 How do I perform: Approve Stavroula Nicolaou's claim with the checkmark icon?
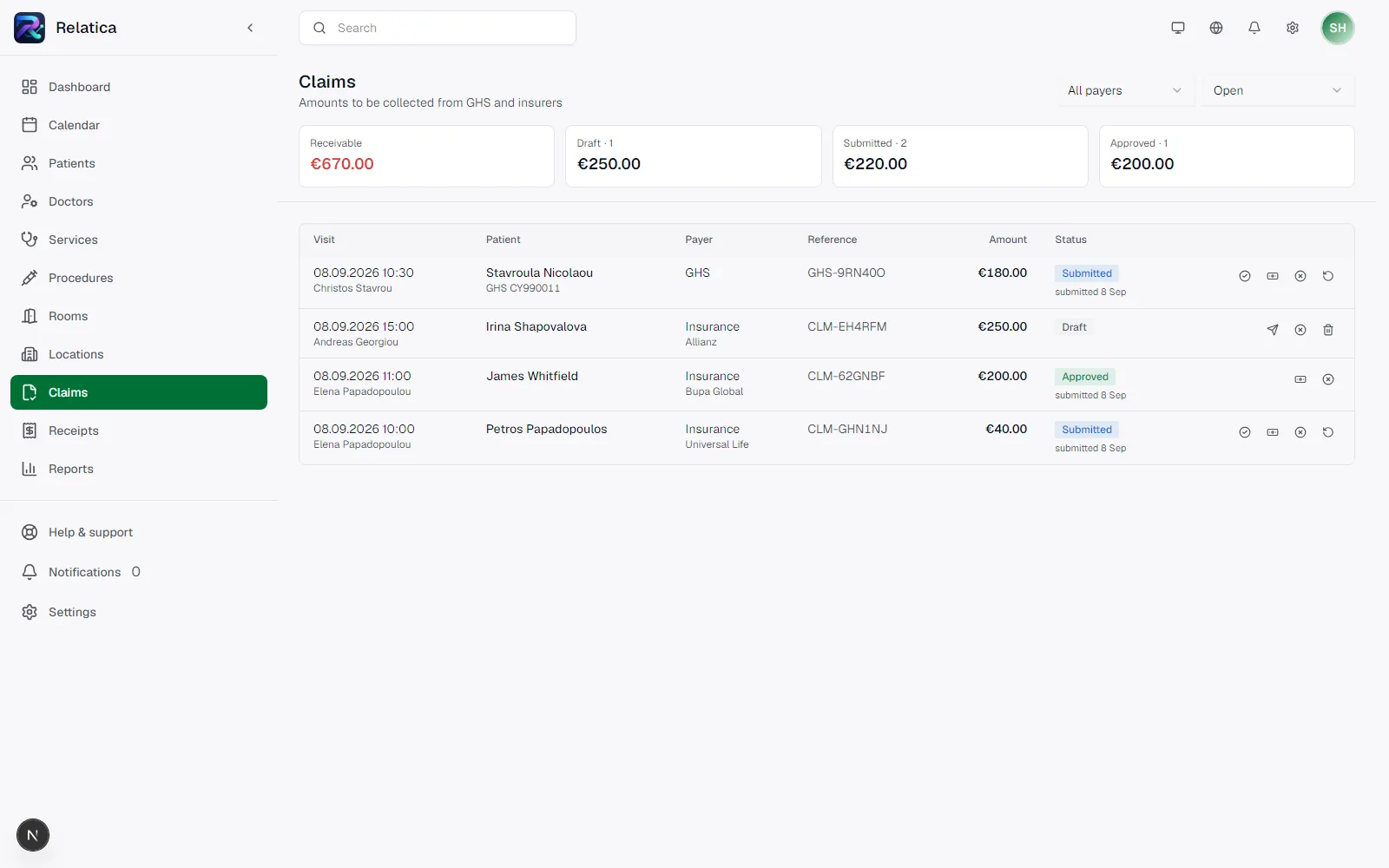[1245, 276]
